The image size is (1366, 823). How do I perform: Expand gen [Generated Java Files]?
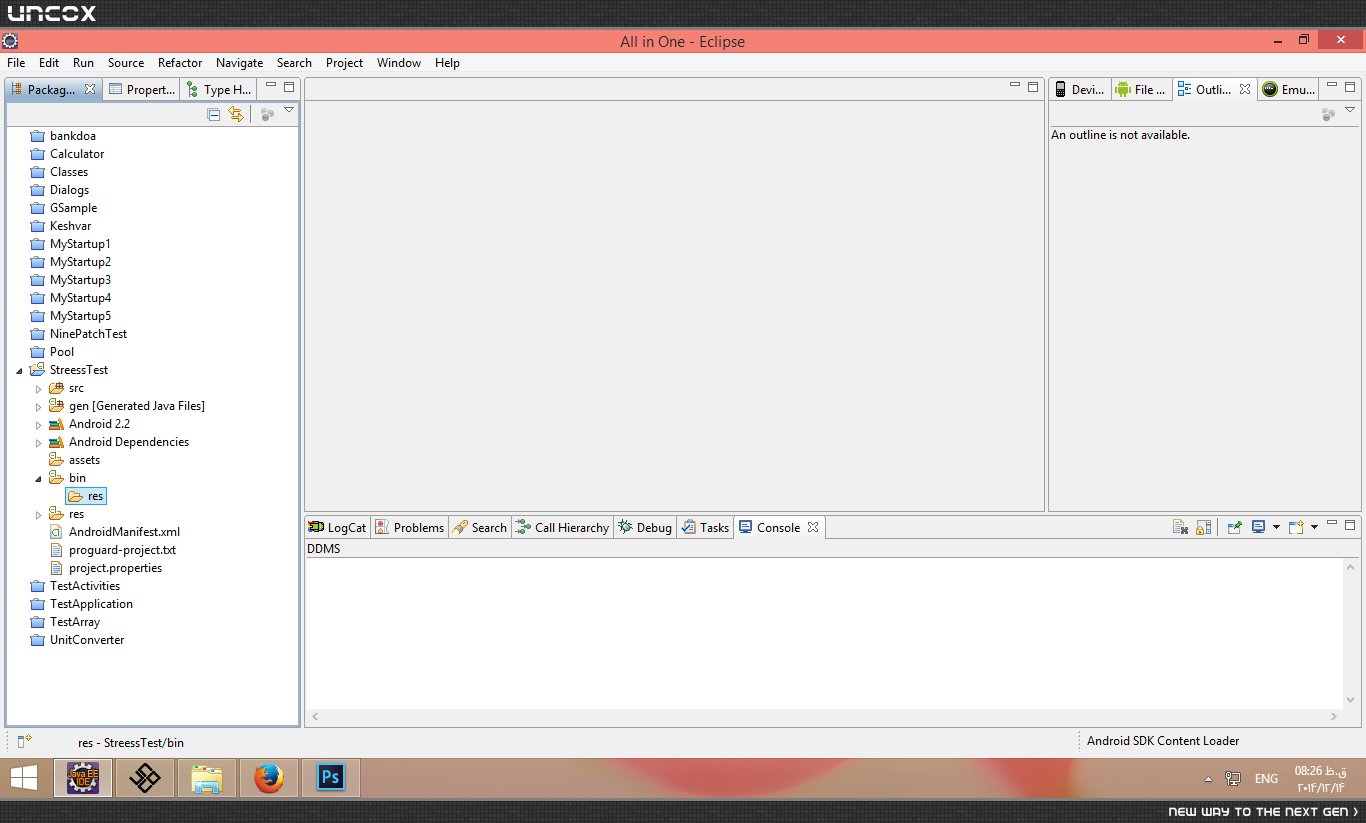pos(39,406)
